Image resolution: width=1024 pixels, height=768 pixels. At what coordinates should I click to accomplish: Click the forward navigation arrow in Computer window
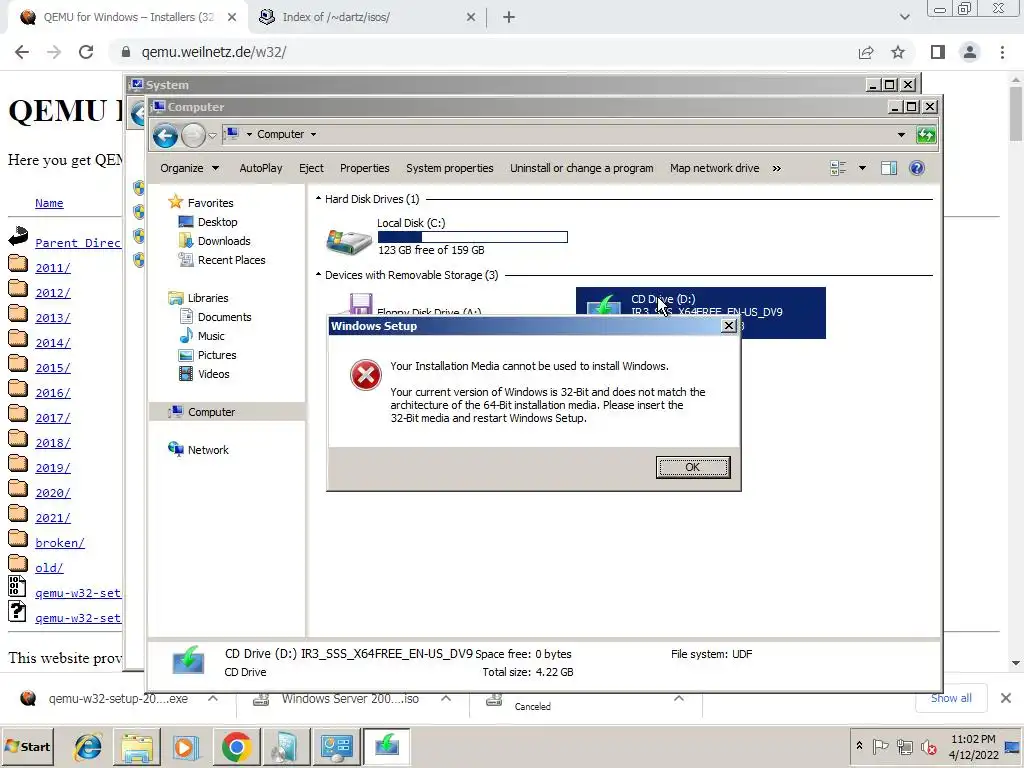(x=193, y=135)
